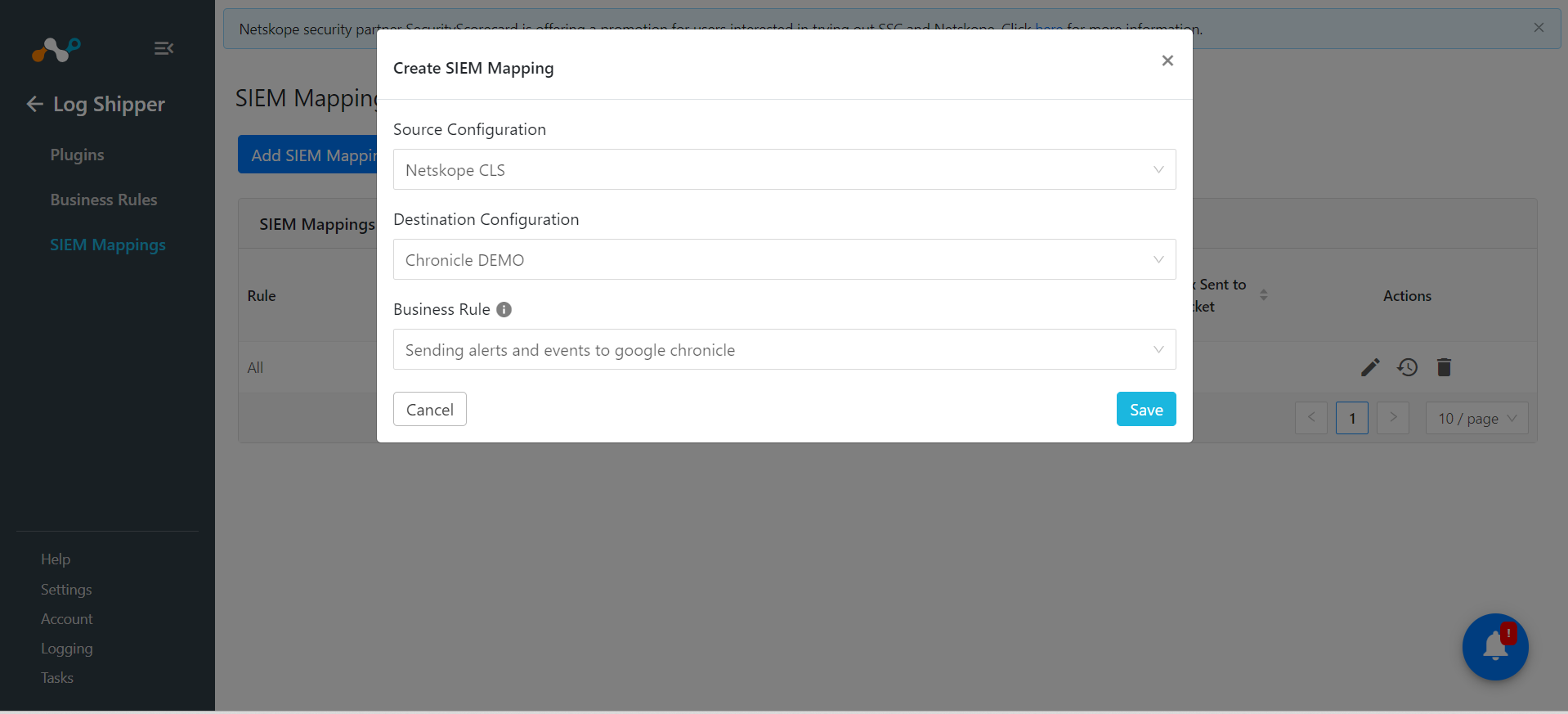Open Tasks in sidebar
The image size is (1568, 714).
[x=57, y=678]
